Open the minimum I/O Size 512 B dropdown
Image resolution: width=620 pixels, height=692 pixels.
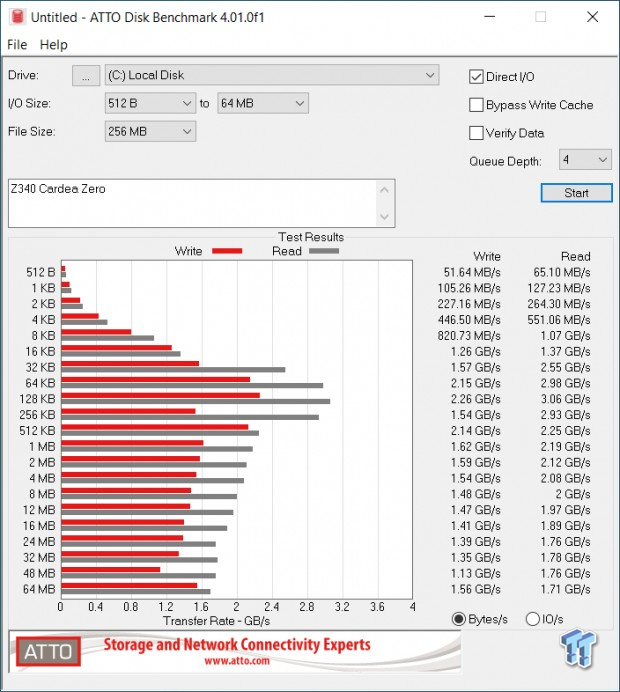pos(150,103)
